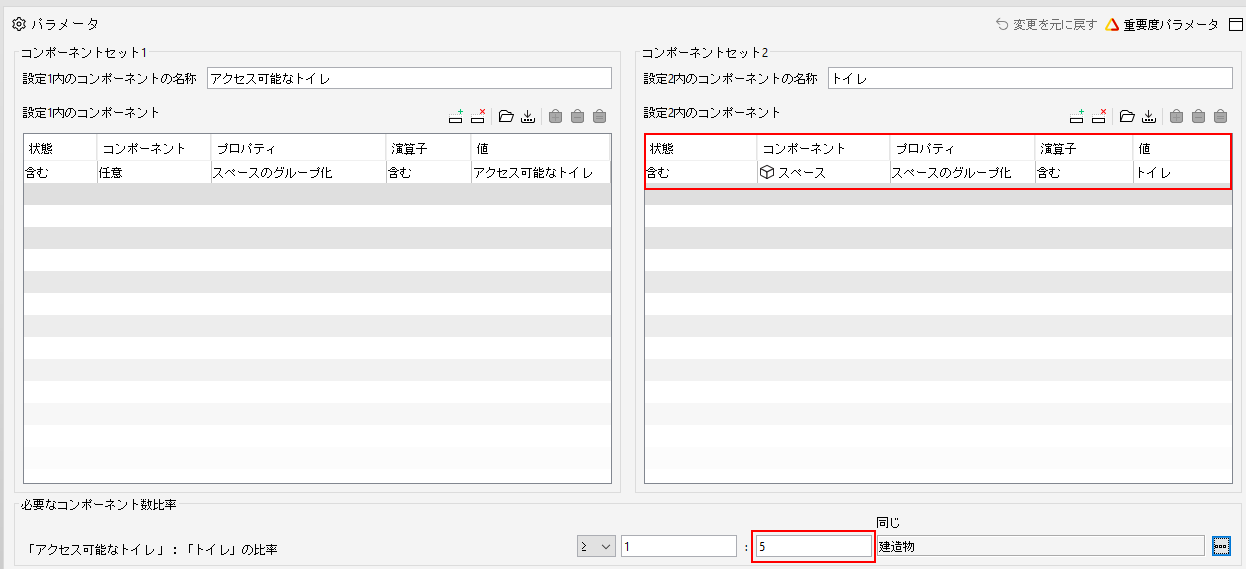The image size is (1246, 569).
Task: Add a row to component set 1 table
Action: 456,116
